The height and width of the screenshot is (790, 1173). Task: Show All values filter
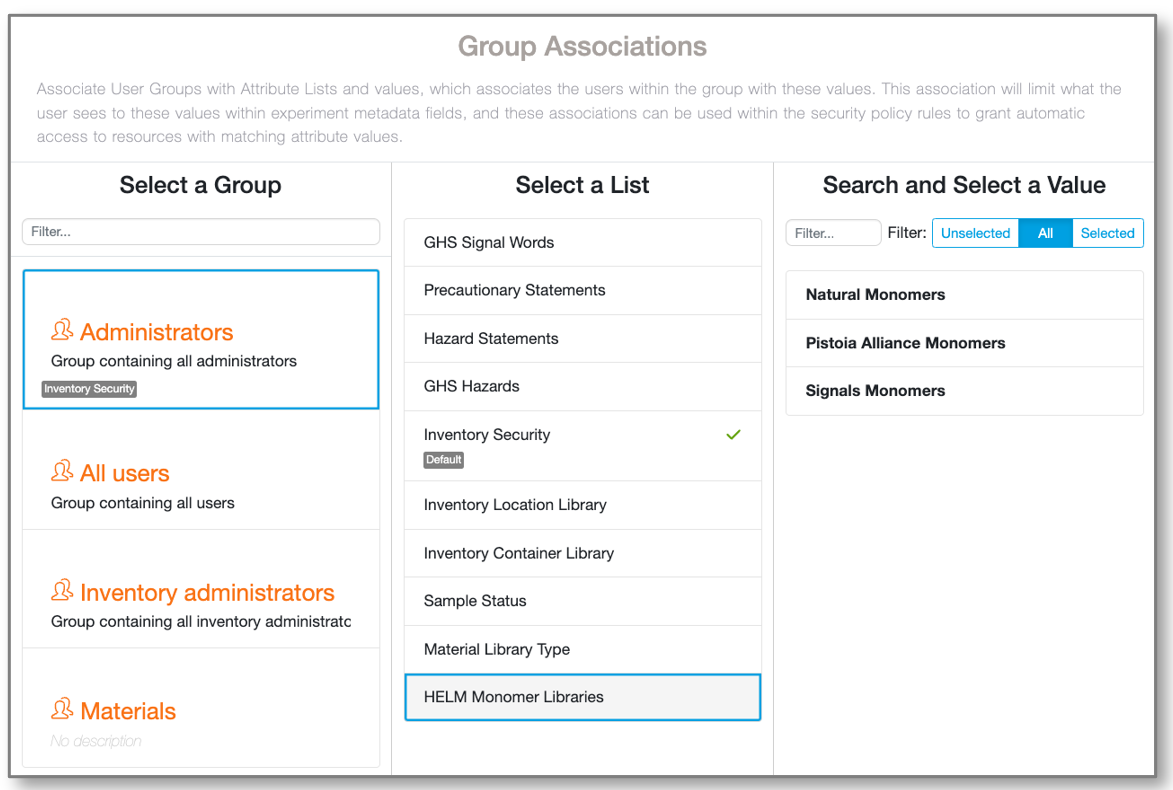(x=1045, y=233)
